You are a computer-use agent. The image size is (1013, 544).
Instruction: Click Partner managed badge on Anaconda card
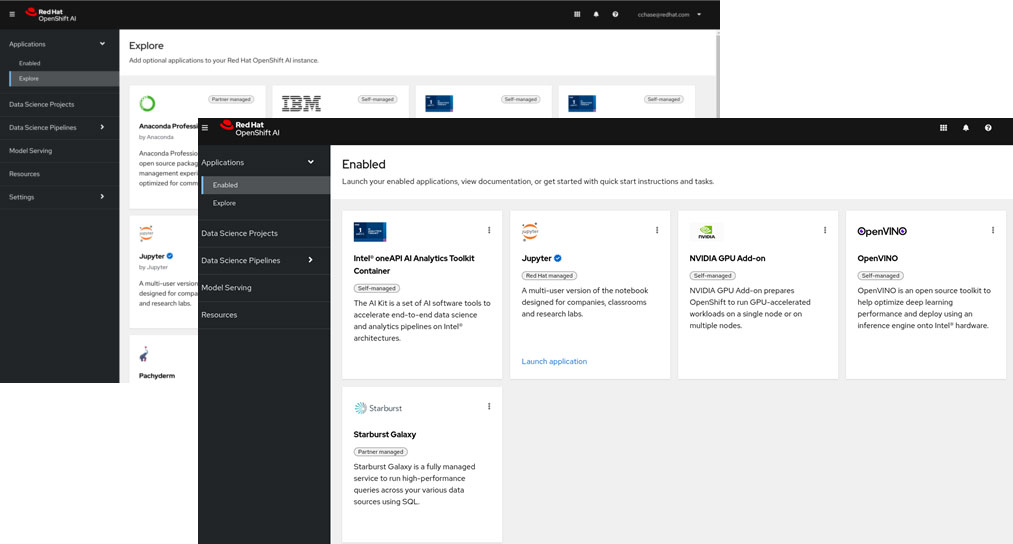pos(231,99)
